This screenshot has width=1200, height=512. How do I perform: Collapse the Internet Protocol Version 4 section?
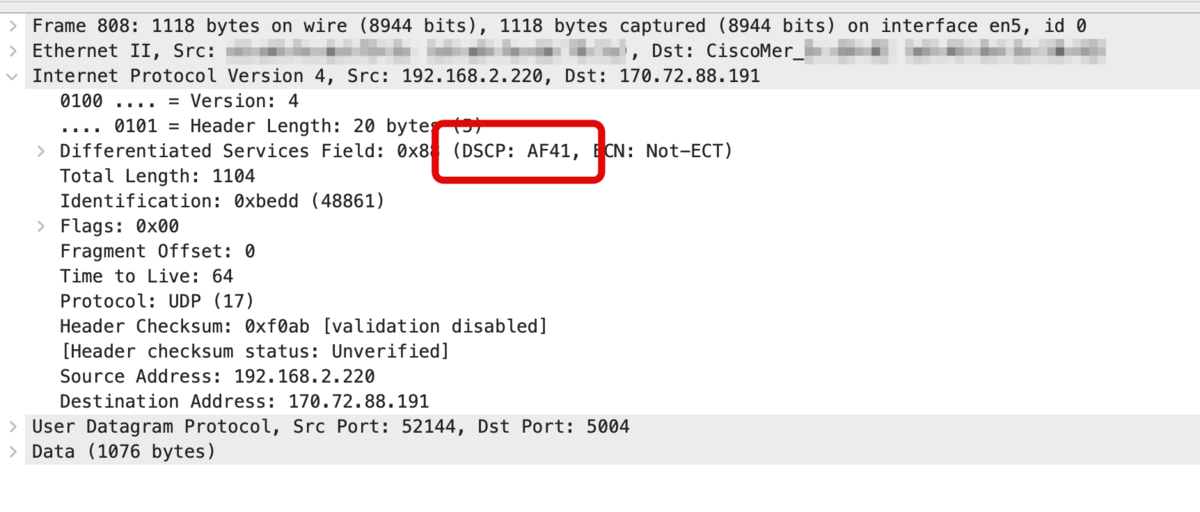coord(12,75)
